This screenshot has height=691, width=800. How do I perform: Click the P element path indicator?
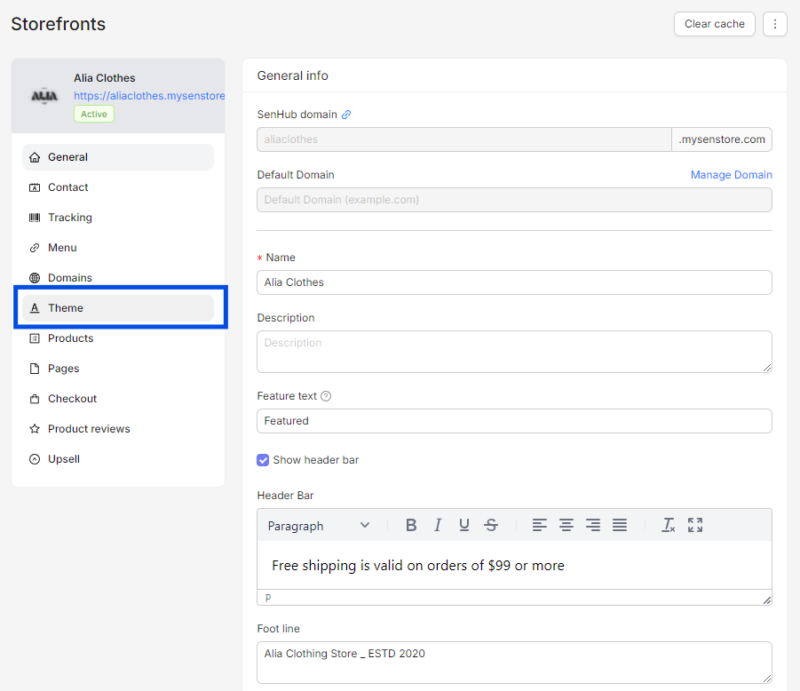[268, 598]
